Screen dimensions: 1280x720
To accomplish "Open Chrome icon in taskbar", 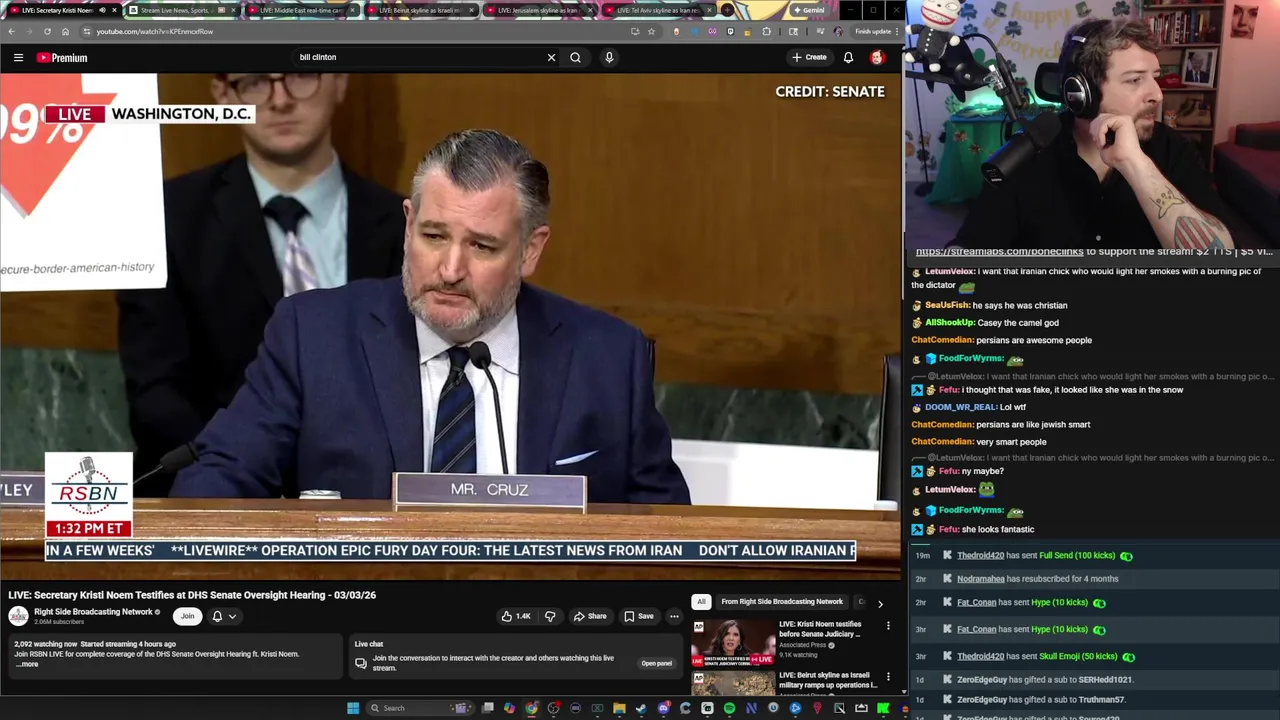I will (531, 708).
